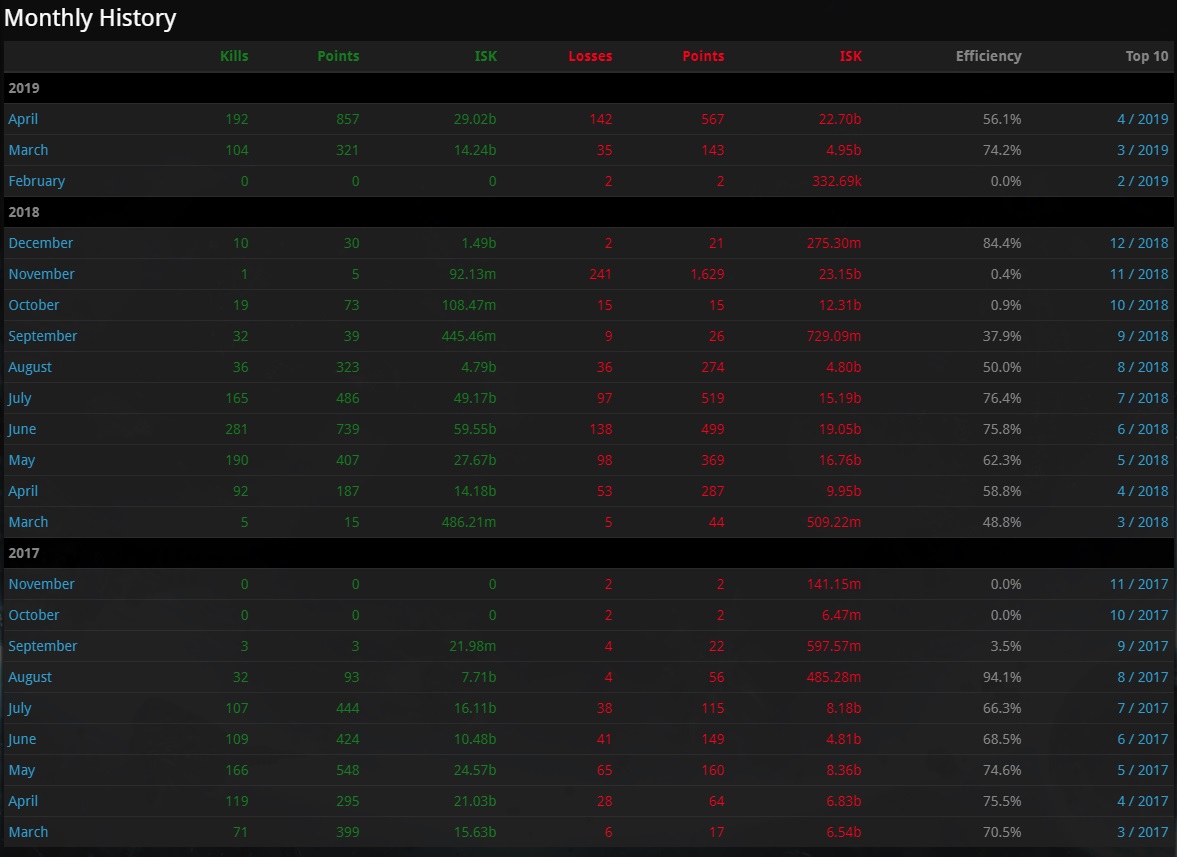Screen dimensions: 1177x857
Task: Open the March 2017 month link
Action: (28, 832)
